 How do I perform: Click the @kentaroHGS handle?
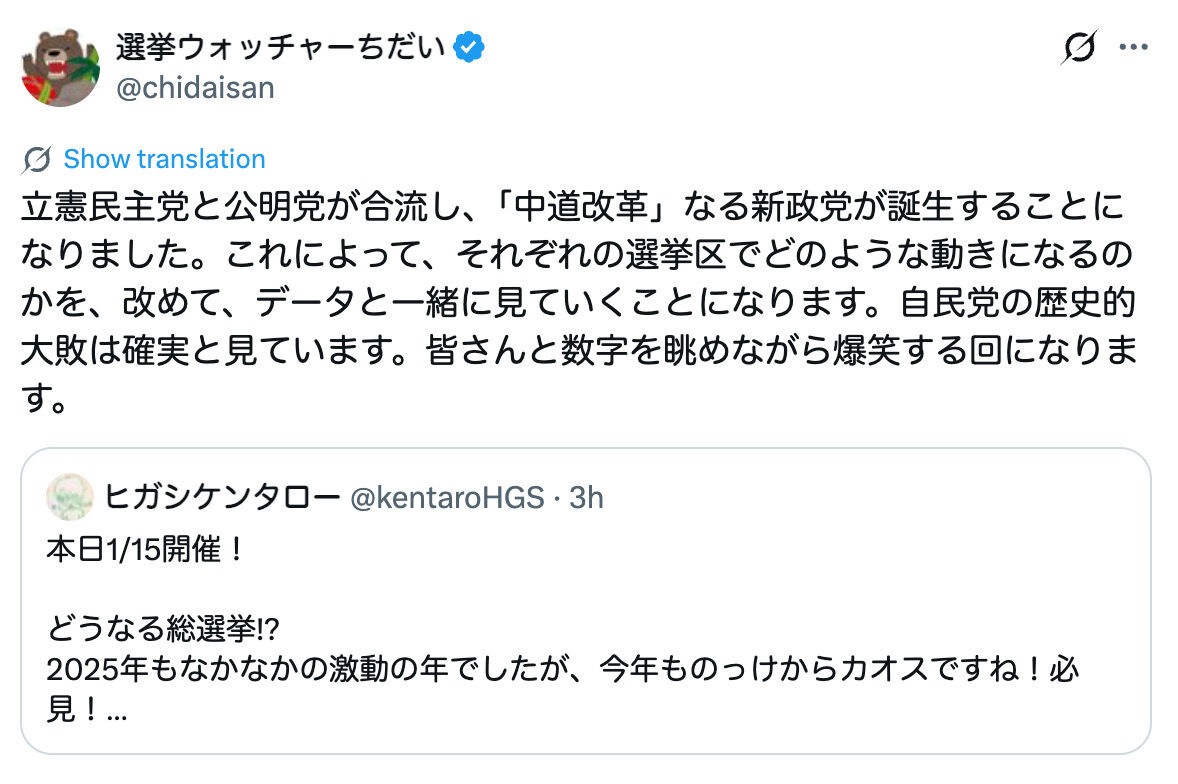pyautogui.click(x=446, y=496)
